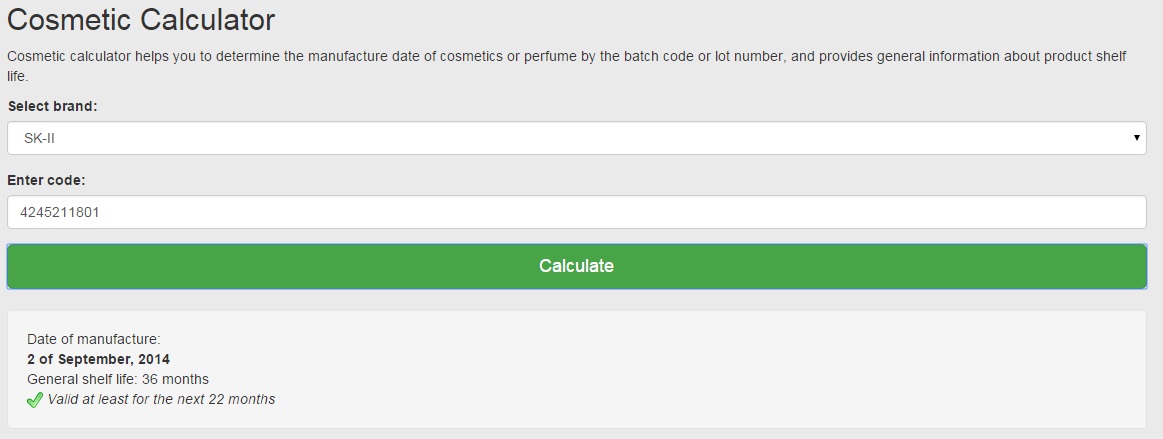Click the Valid at least 22 months message

(x=161, y=399)
